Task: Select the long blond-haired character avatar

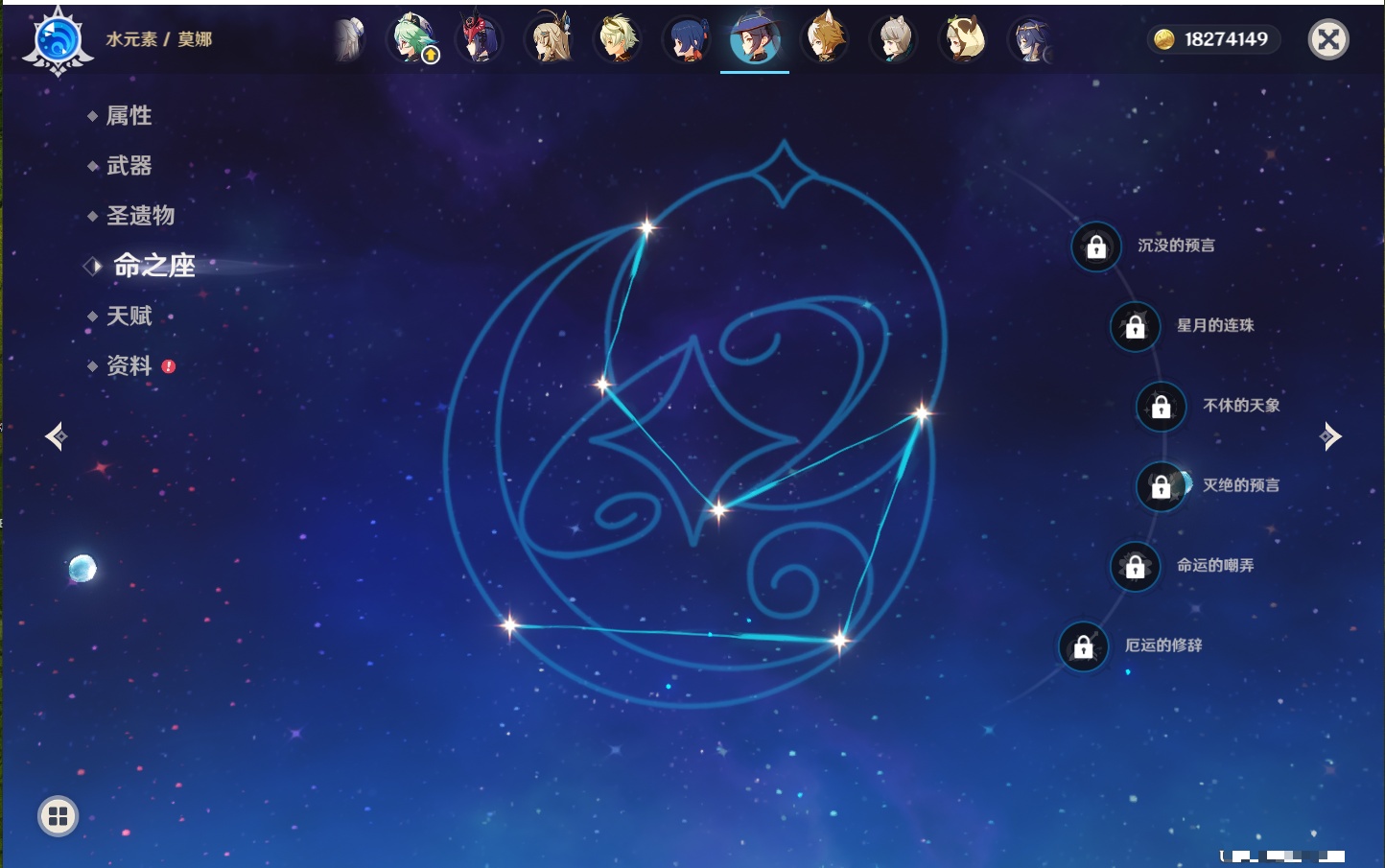Action: tap(550, 39)
